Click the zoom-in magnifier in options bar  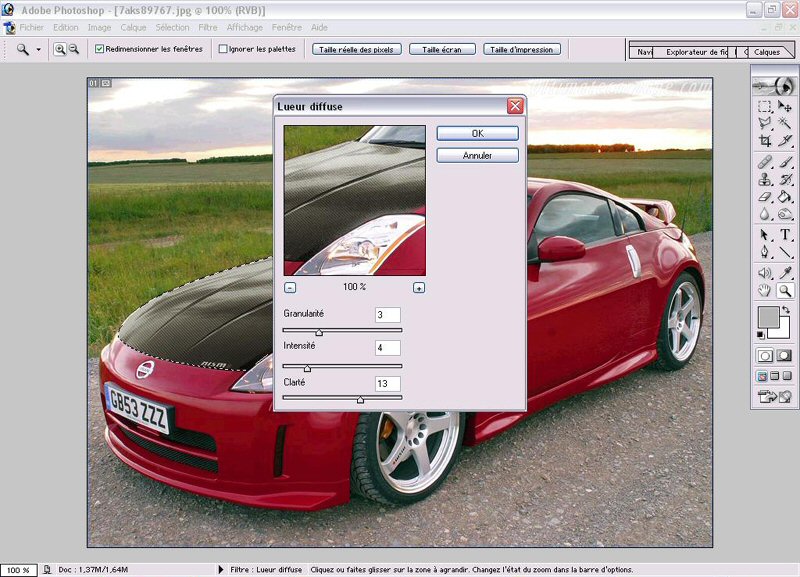click(x=60, y=49)
